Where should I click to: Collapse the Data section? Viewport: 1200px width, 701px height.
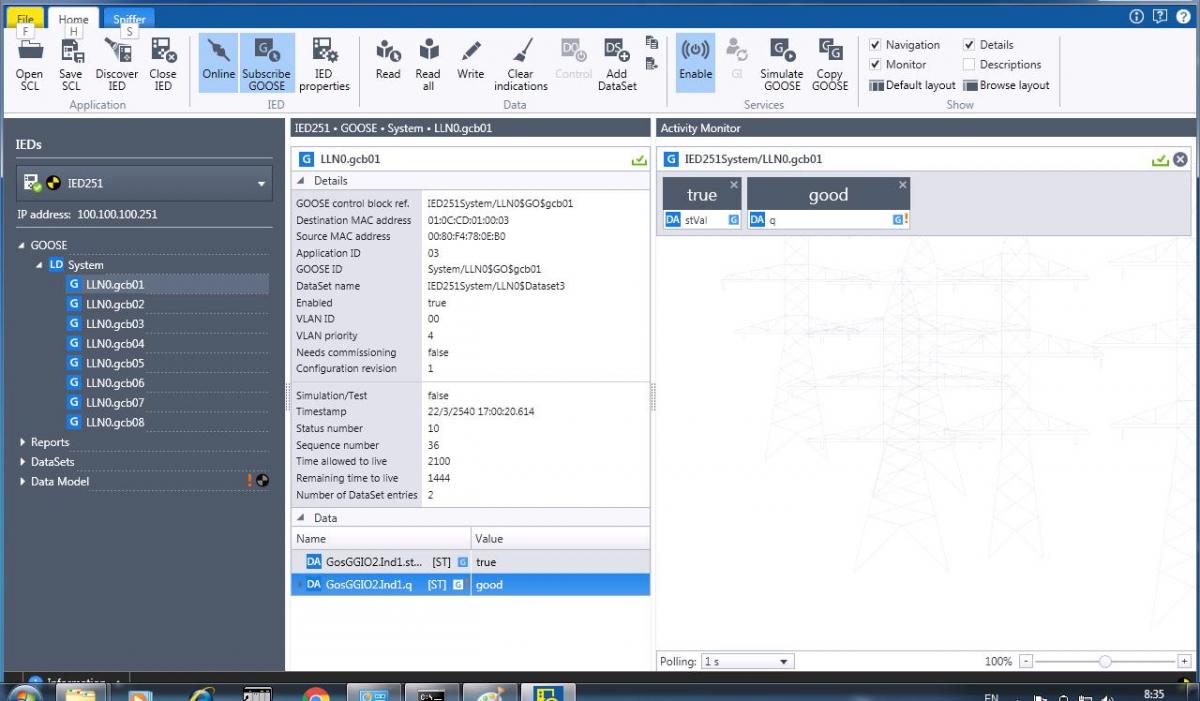click(x=301, y=518)
